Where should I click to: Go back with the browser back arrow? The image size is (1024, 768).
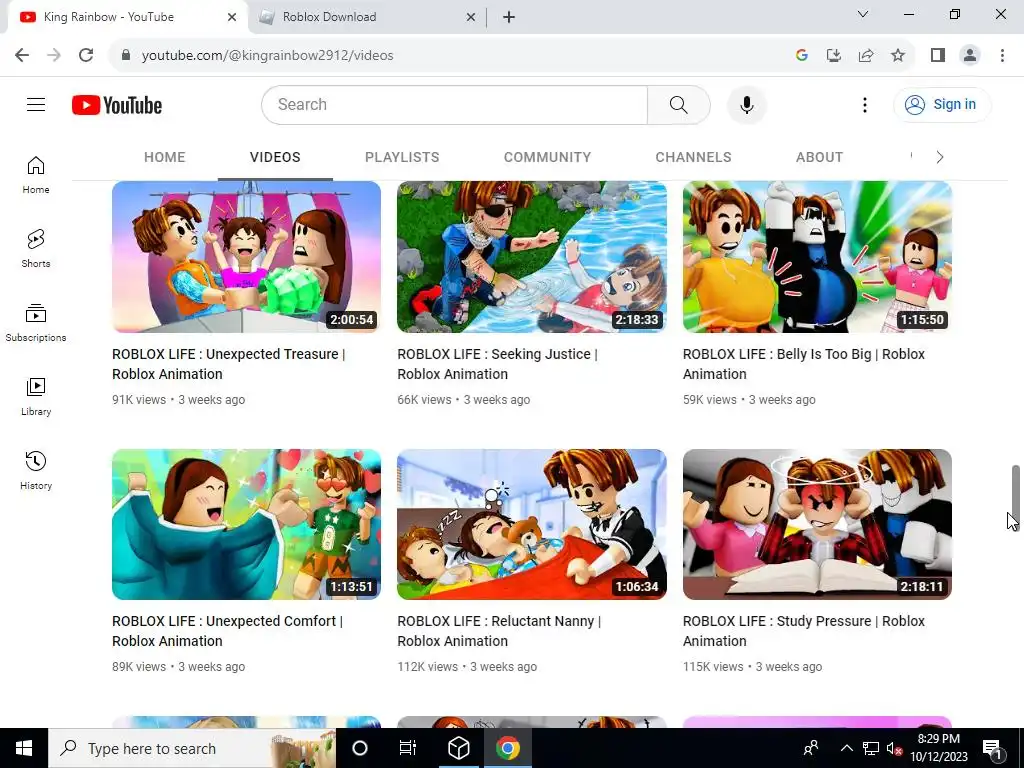[22, 55]
